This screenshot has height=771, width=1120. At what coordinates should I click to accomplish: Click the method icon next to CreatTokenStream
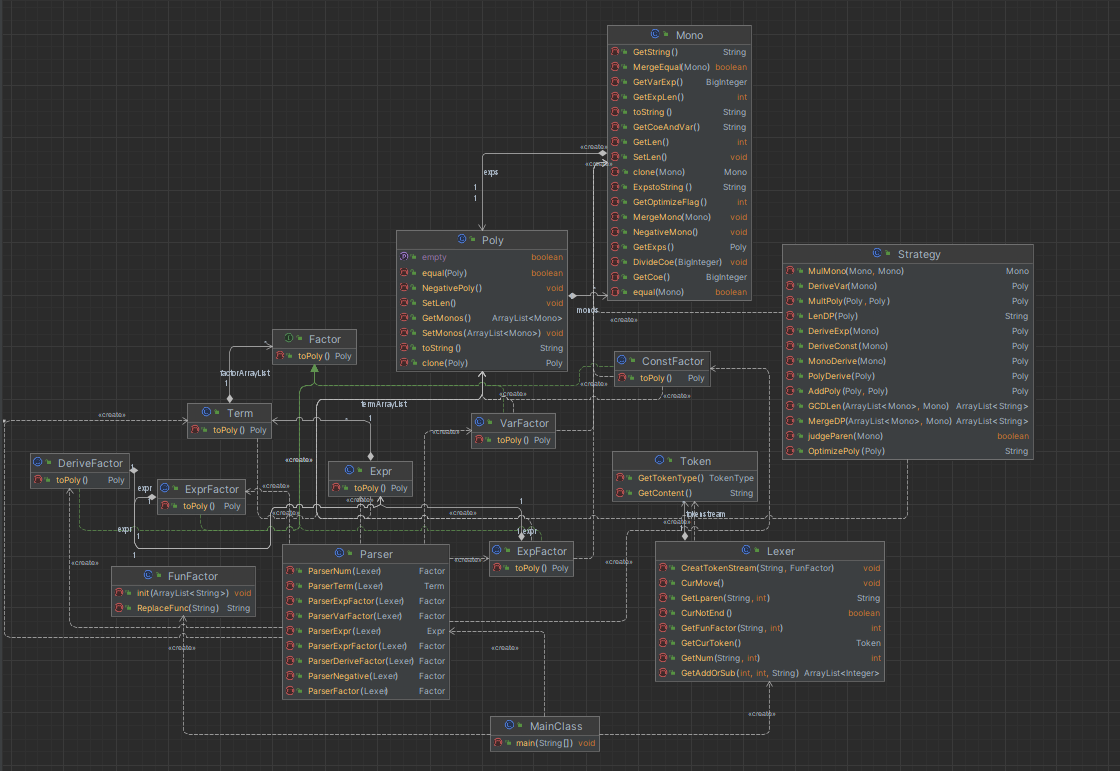click(x=664, y=568)
